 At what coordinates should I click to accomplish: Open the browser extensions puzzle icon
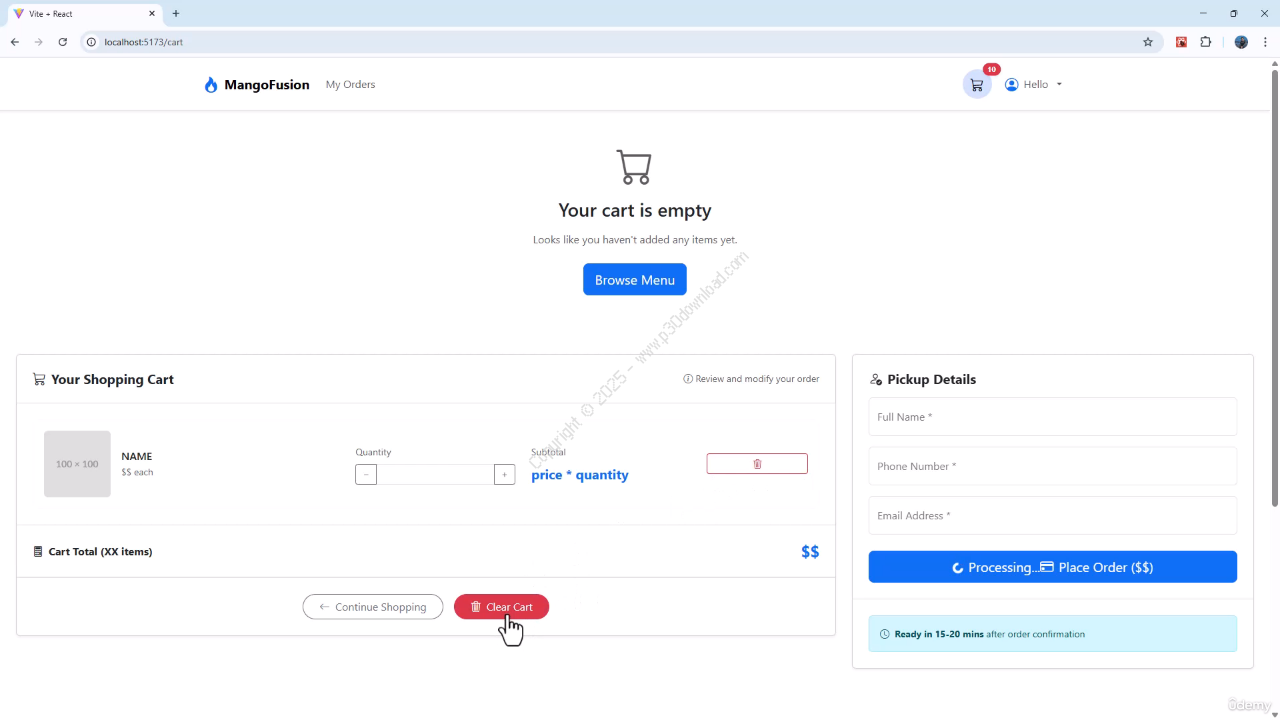[1206, 42]
